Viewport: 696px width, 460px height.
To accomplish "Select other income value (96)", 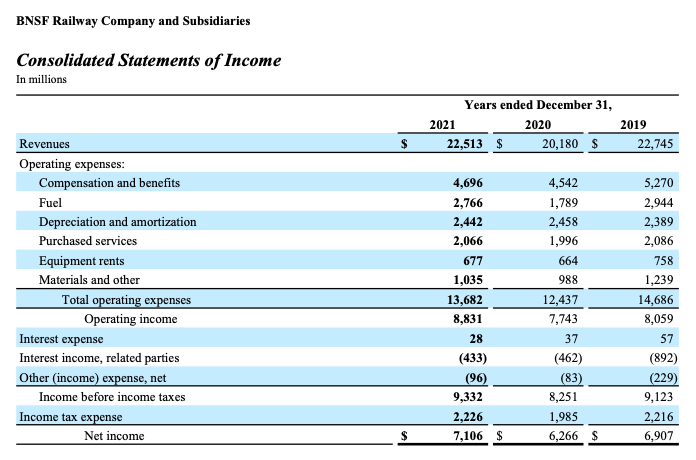I will [x=476, y=378].
